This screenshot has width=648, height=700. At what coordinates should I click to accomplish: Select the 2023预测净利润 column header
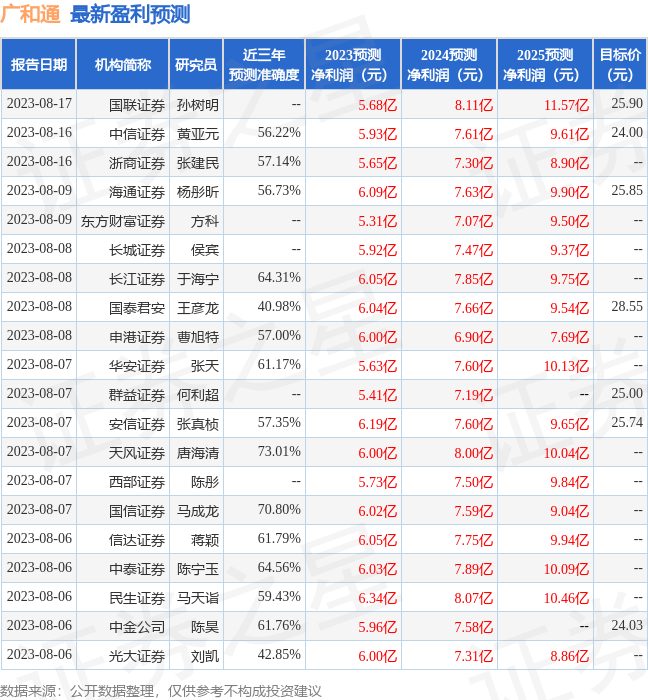(x=352, y=65)
